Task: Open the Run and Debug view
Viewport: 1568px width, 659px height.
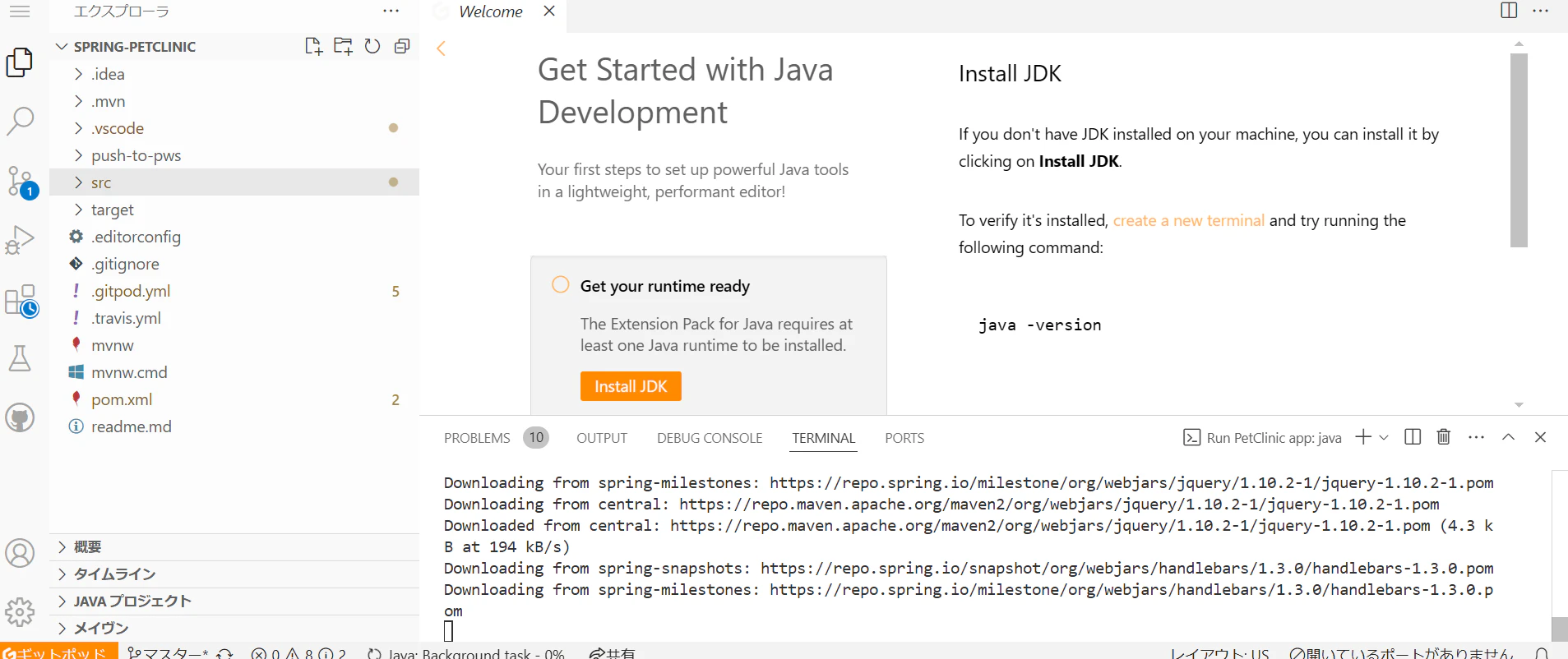Action: pyautogui.click(x=20, y=240)
